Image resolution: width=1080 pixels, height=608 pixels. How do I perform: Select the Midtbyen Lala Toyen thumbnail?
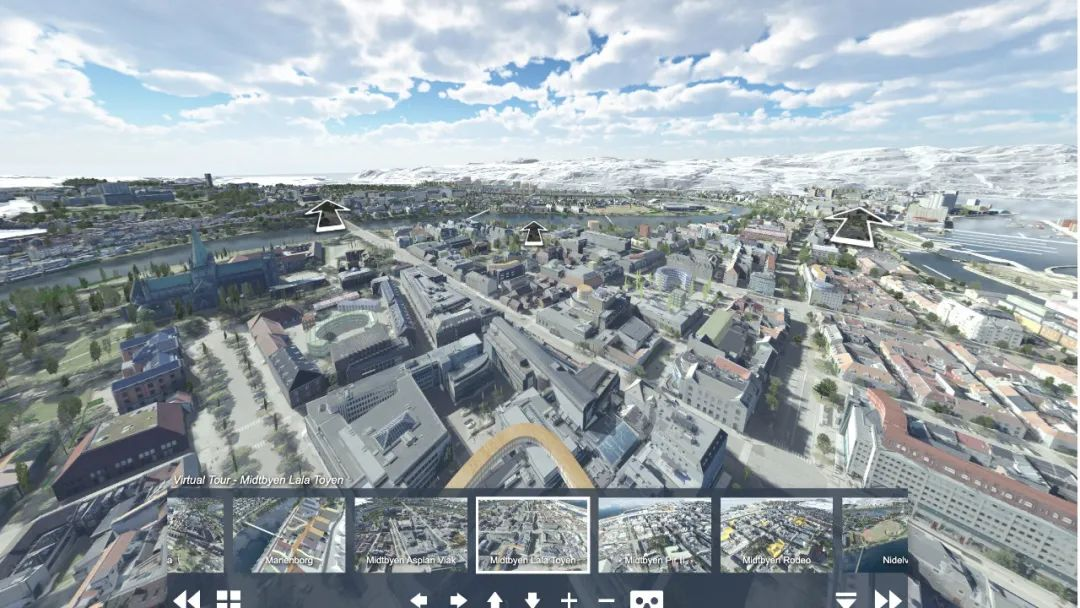532,535
